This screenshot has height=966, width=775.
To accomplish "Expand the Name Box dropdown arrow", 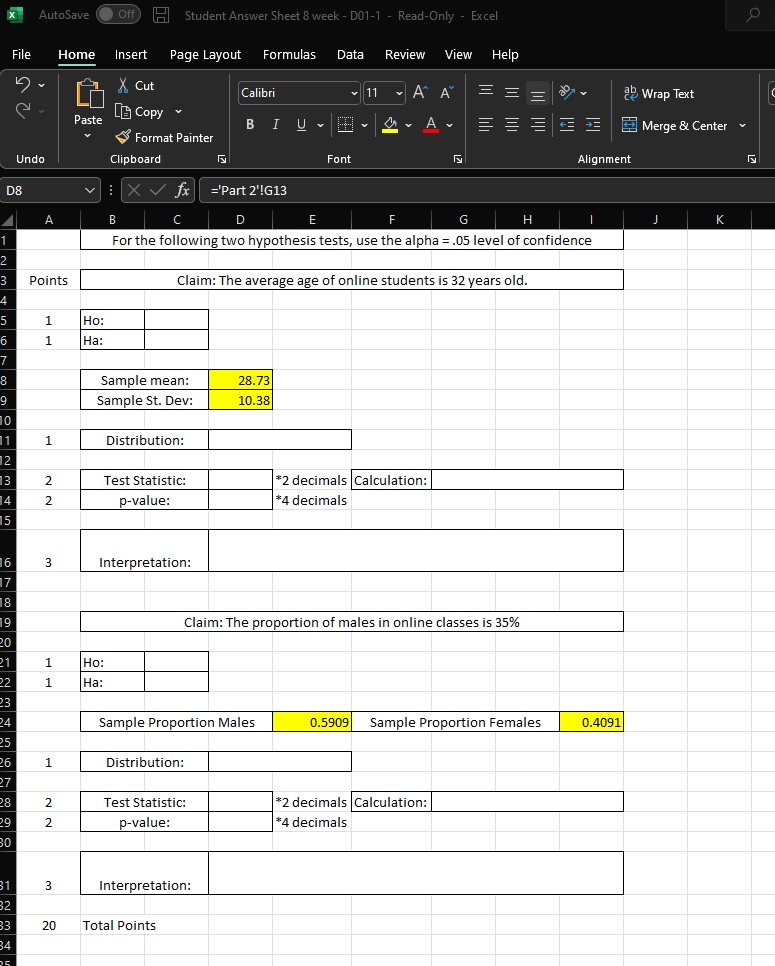I will 89,190.
